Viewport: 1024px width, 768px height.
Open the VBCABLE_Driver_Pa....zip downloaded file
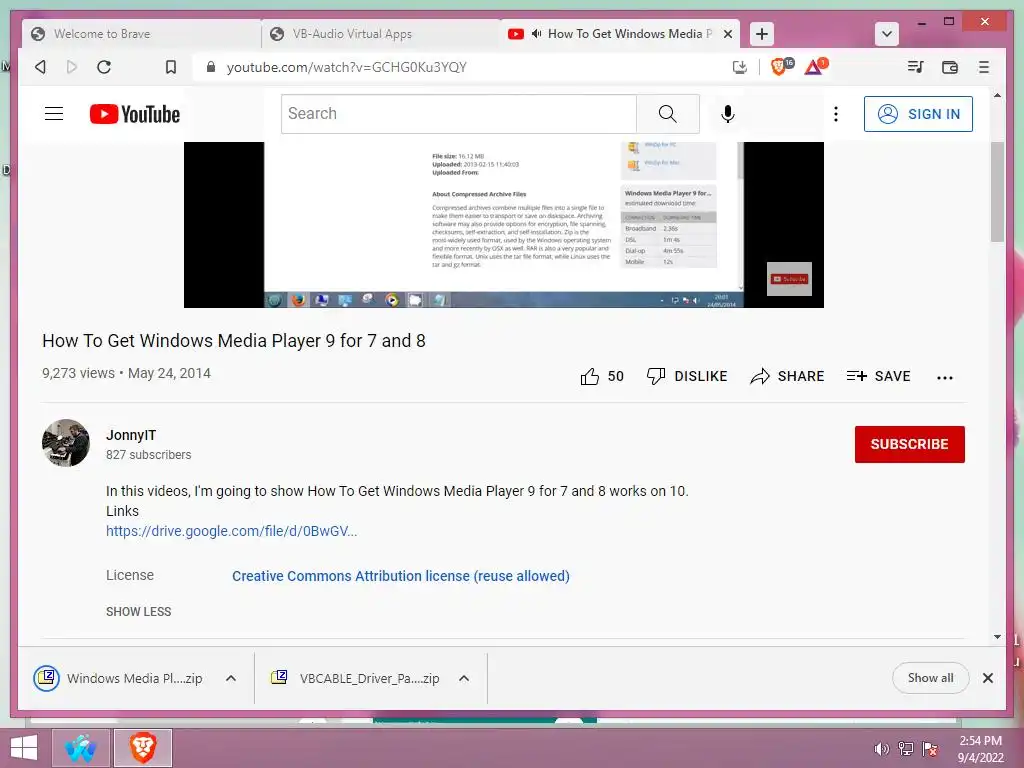[355, 678]
